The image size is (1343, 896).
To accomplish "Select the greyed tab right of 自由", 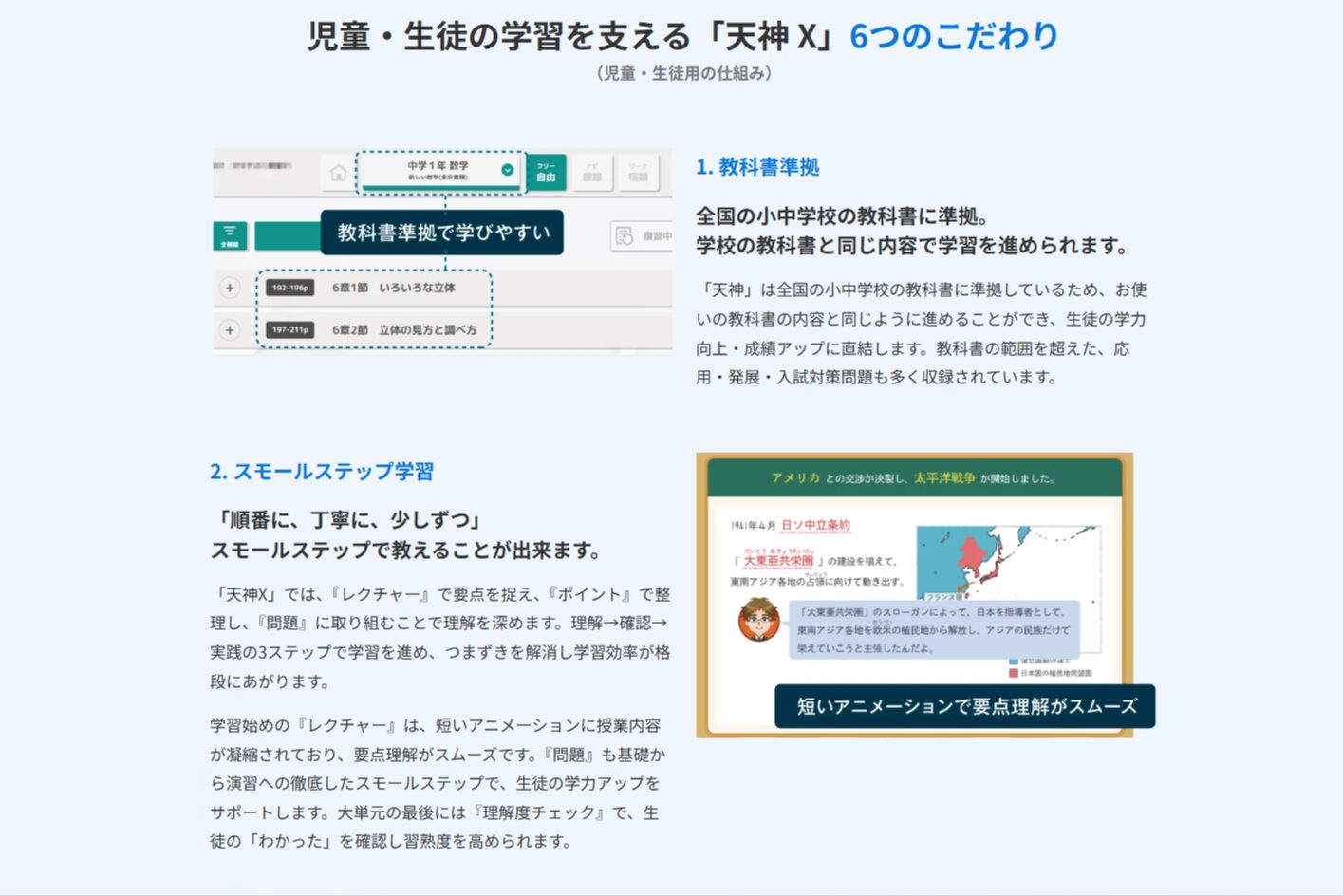I will [x=592, y=172].
